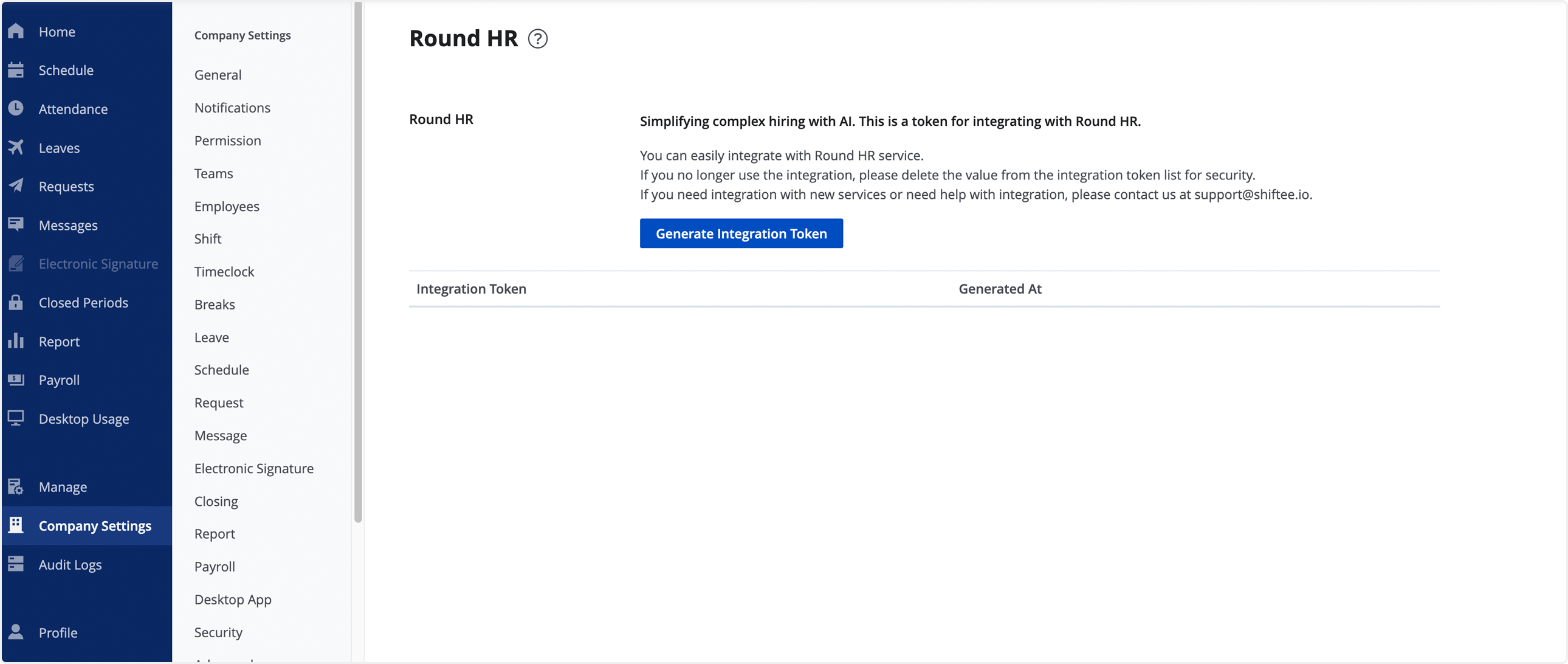1568x664 pixels.
Task: Open Messages via the chat icon
Action: (16, 225)
